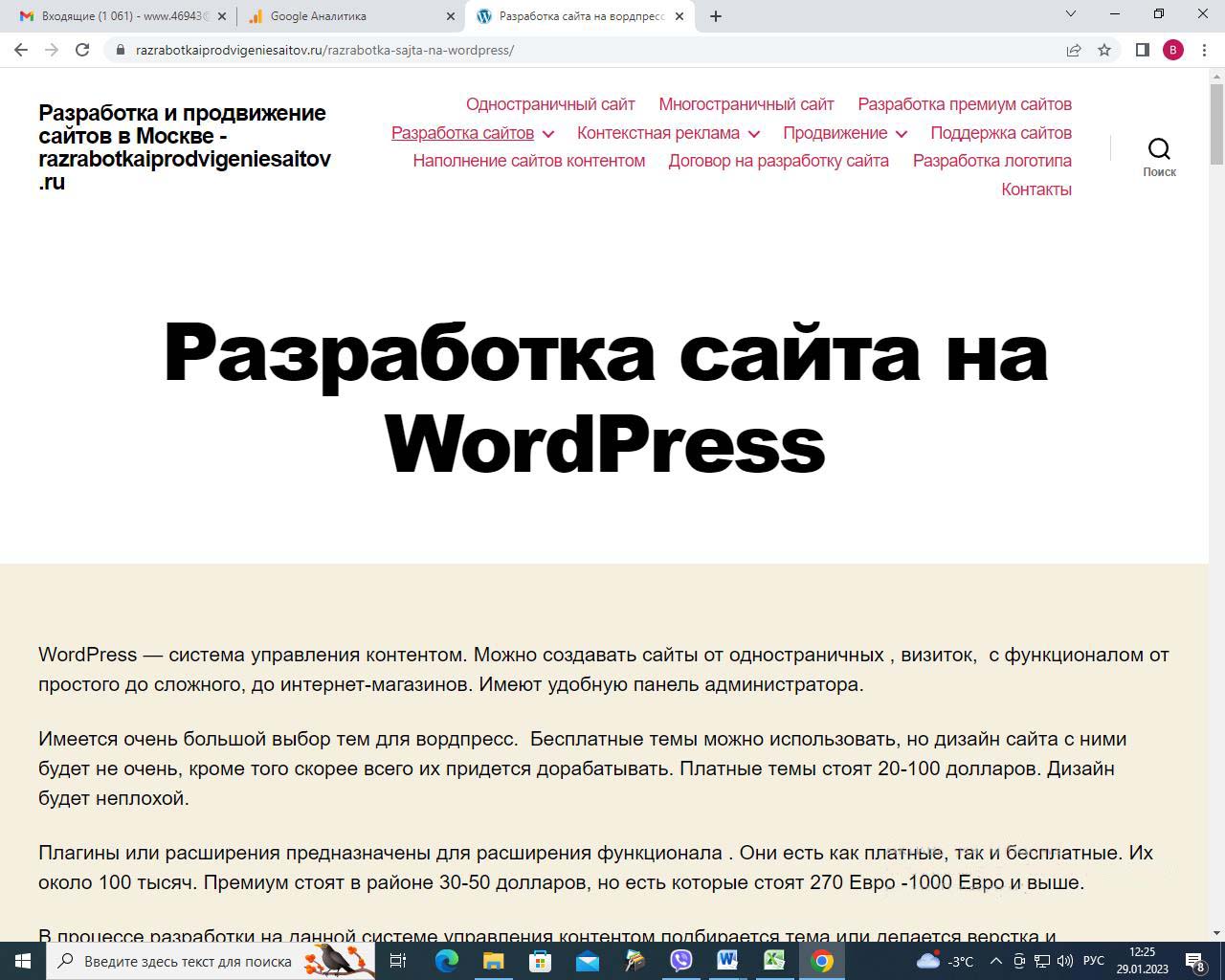
Task: Show the tab search dropdown arrow
Action: pos(1071,14)
